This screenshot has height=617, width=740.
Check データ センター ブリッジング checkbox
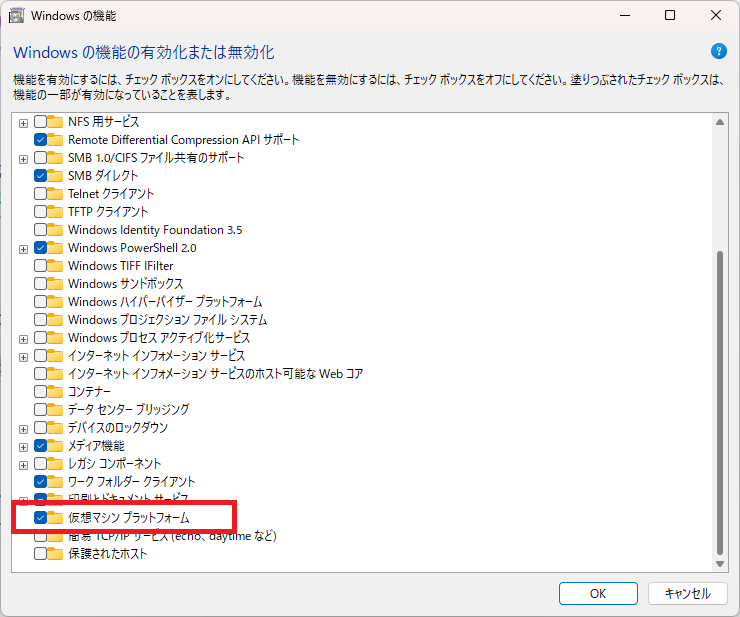[40, 409]
